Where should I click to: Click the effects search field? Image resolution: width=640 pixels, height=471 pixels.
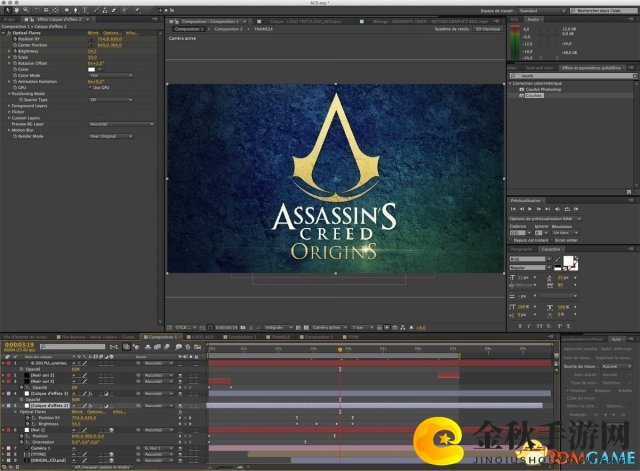(x=573, y=76)
